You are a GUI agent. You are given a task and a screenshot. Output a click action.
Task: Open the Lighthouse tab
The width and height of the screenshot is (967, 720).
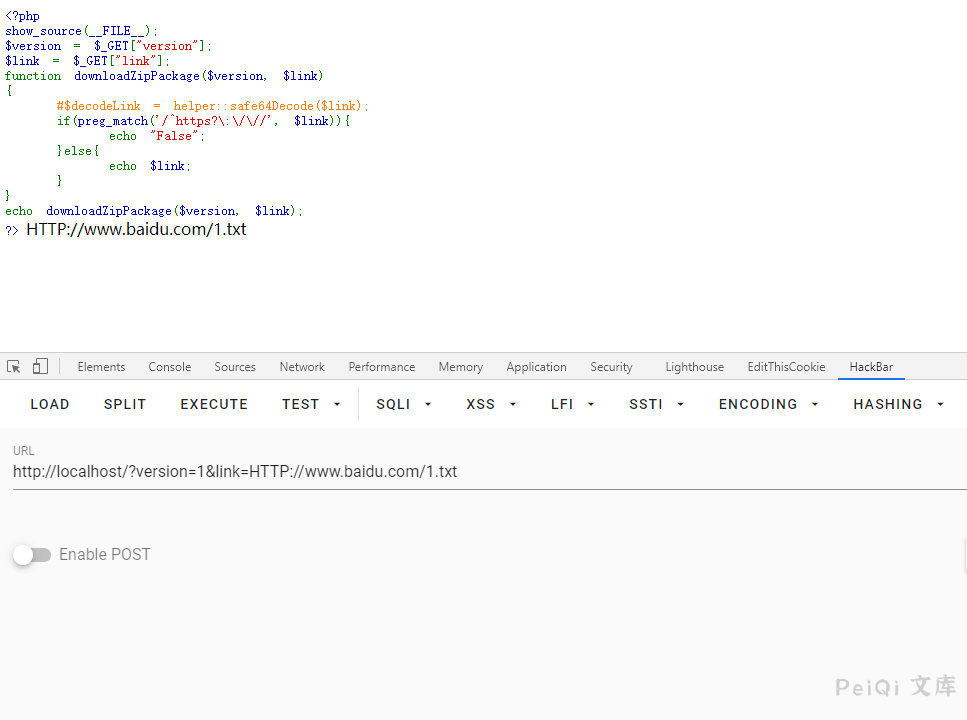point(694,367)
